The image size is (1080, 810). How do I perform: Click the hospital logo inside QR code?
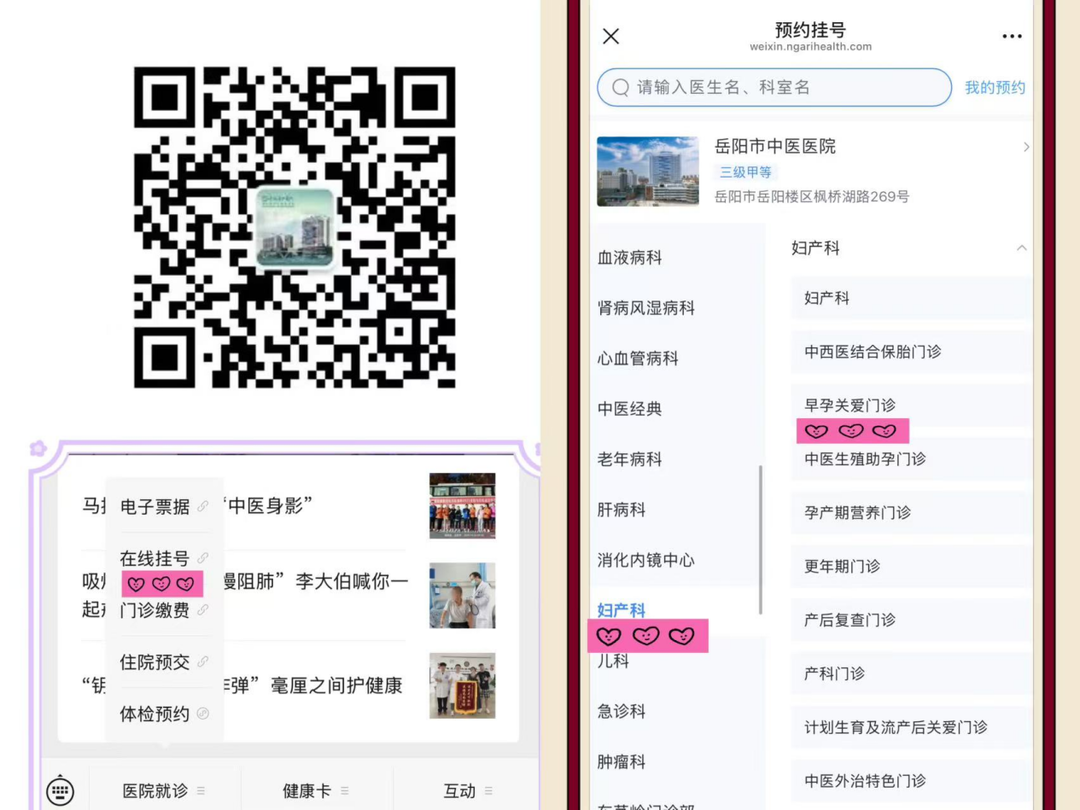click(295, 227)
